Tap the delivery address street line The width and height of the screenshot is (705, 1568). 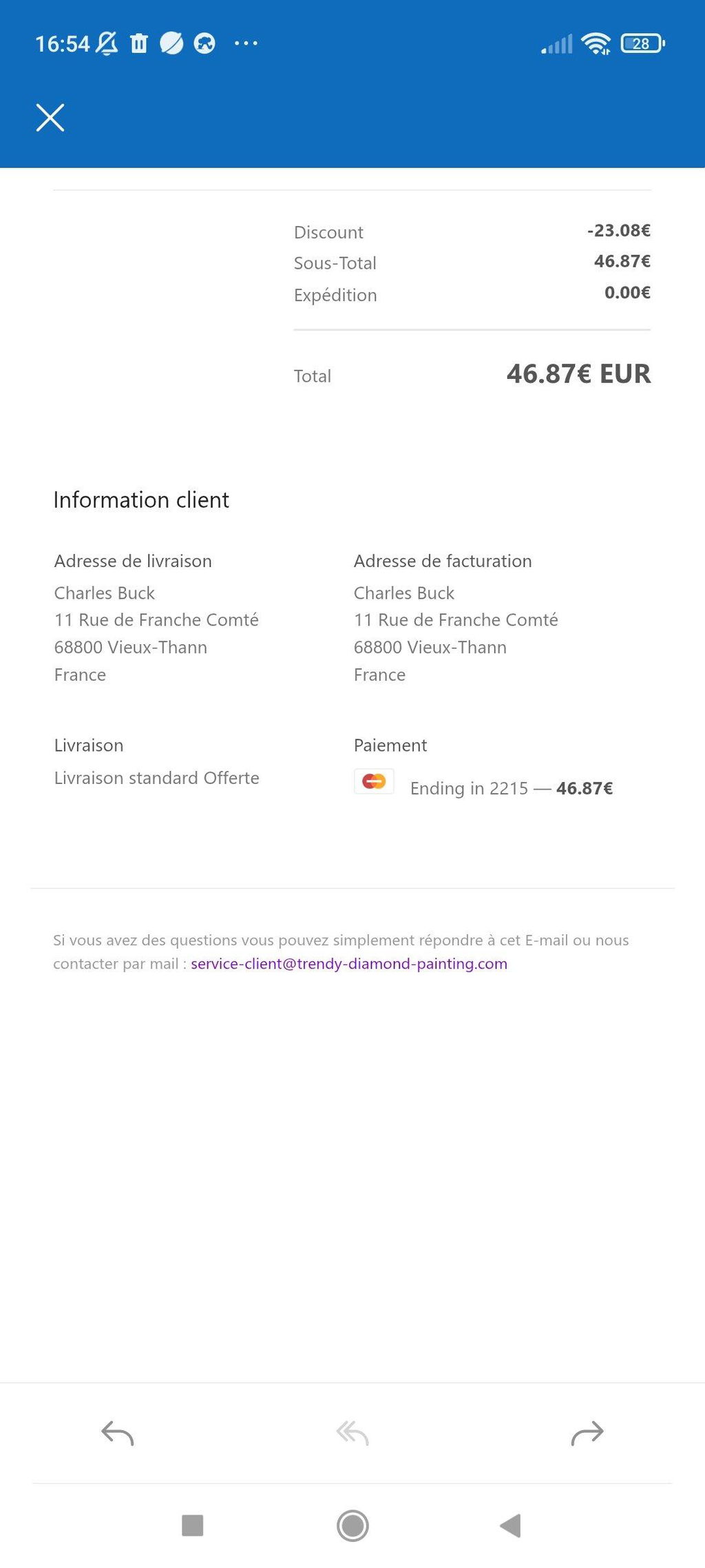tap(156, 620)
